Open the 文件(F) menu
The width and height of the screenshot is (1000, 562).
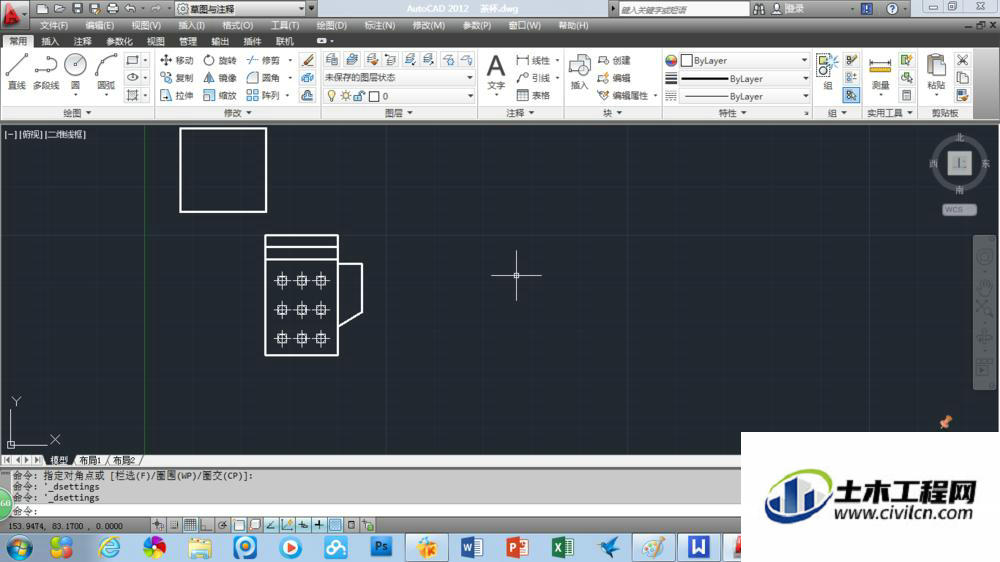54,26
